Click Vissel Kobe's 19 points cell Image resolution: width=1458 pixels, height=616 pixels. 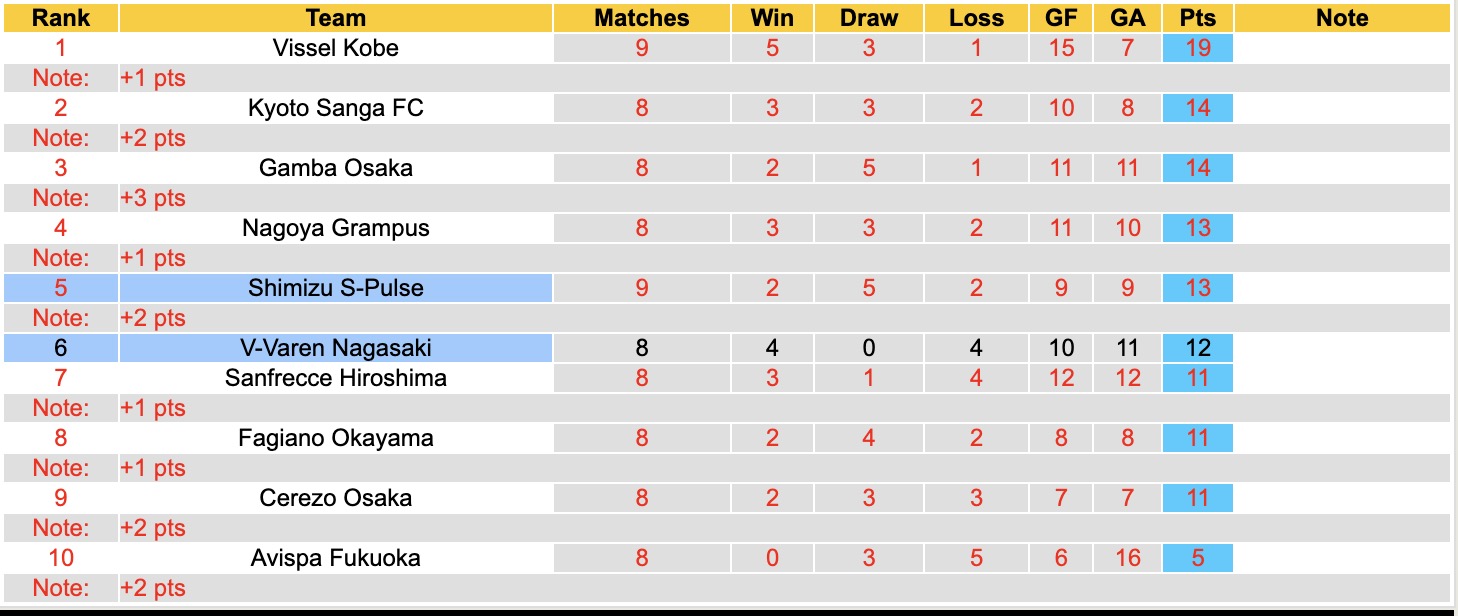1197,48
